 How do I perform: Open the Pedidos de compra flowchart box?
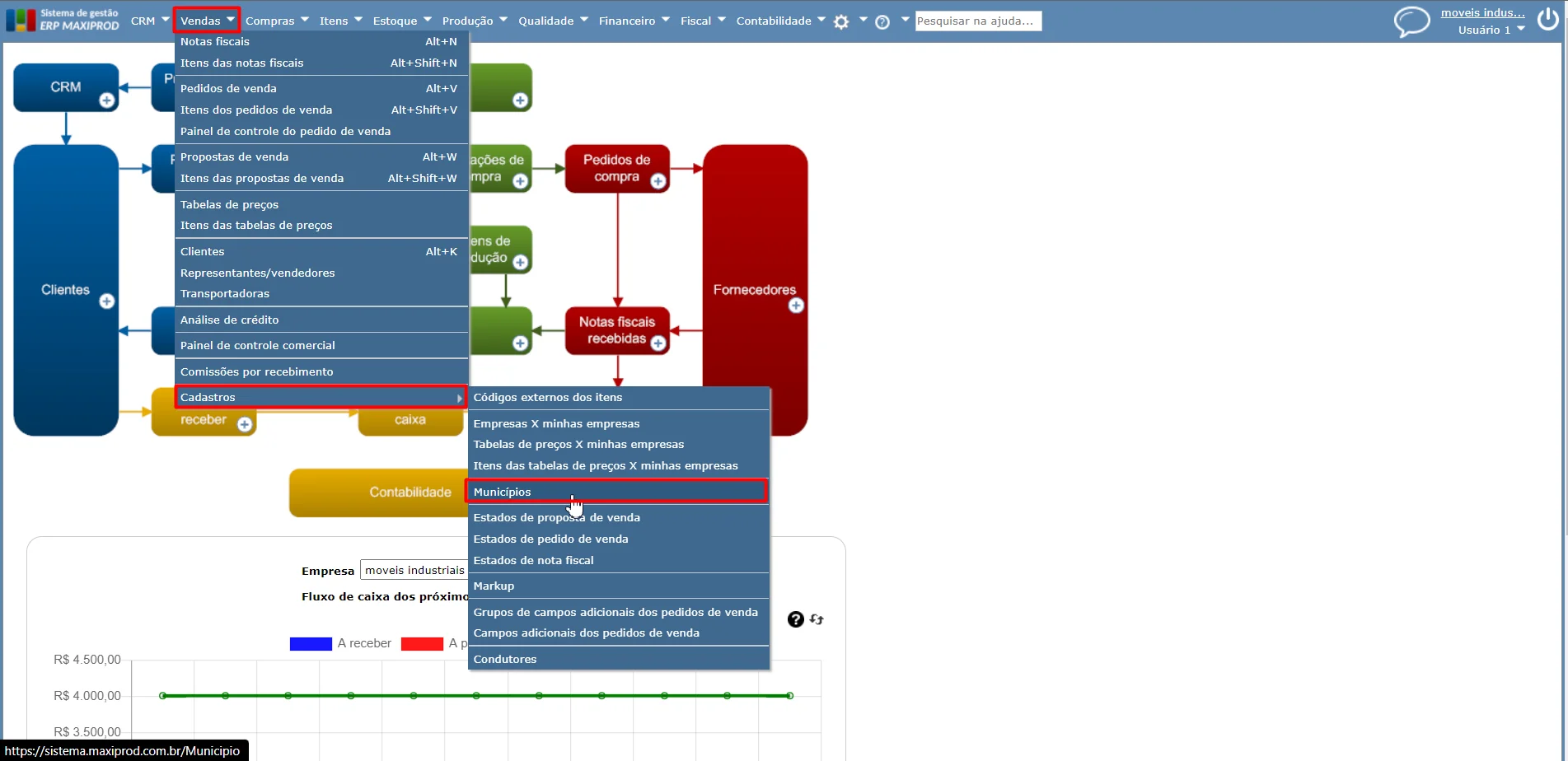(x=617, y=169)
